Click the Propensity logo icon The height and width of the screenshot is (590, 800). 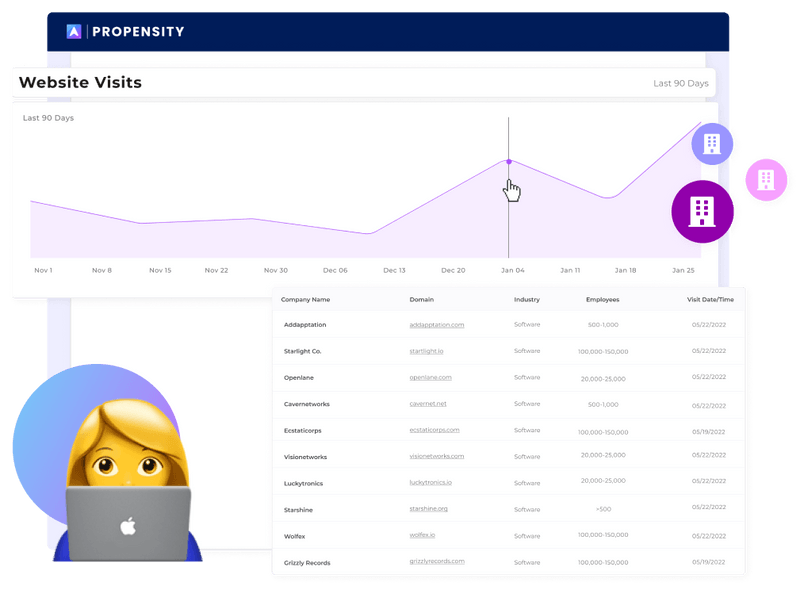(75, 31)
